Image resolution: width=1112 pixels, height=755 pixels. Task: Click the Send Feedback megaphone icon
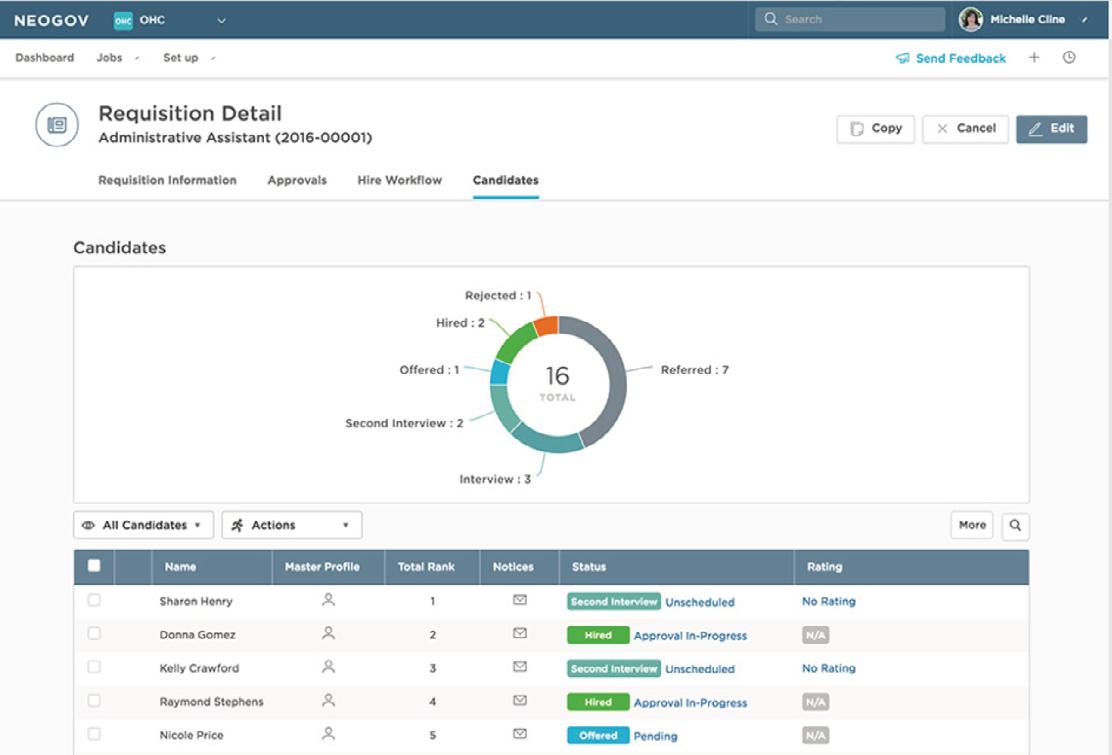click(x=902, y=58)
